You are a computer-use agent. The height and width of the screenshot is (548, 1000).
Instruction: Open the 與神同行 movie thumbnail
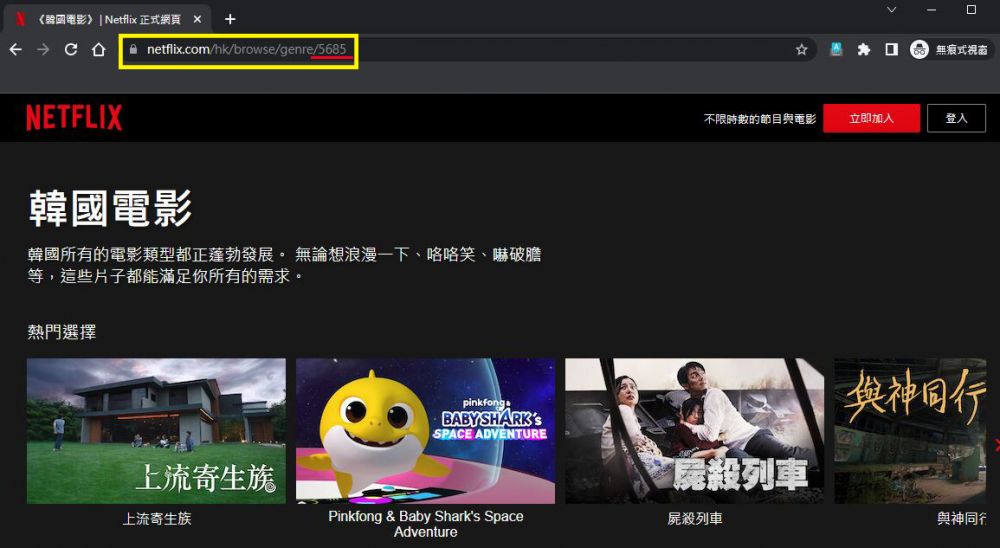point(912,431)
